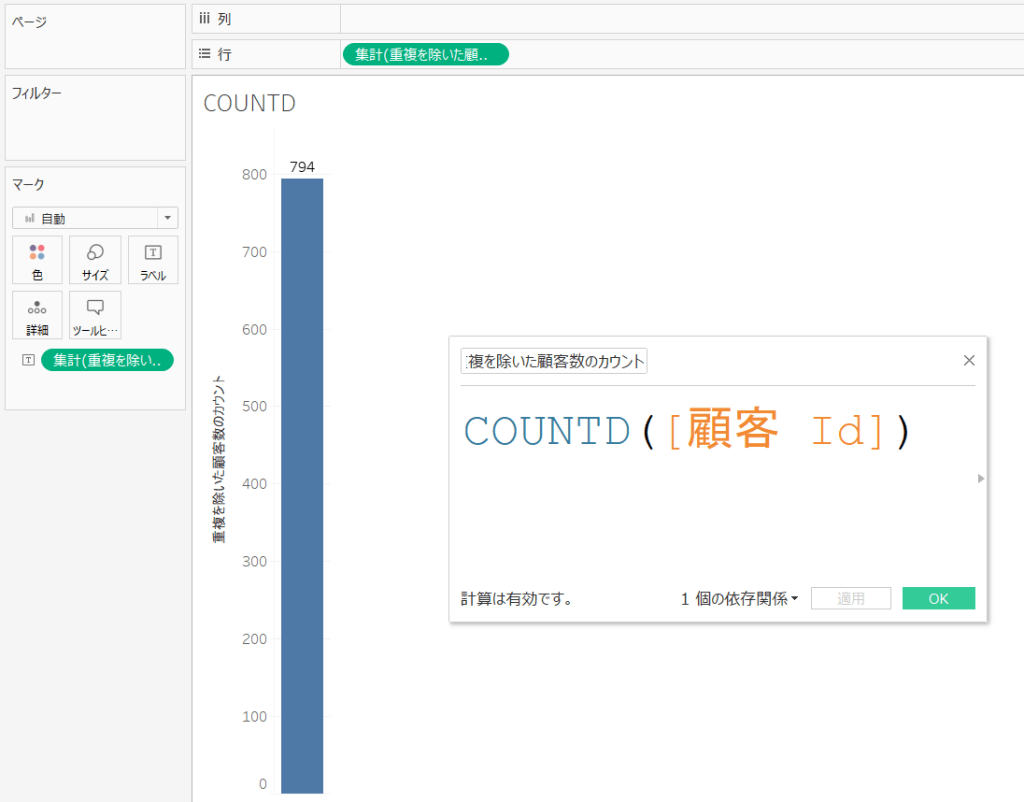Click the right arrow to show functions panel

pos(980,478)
